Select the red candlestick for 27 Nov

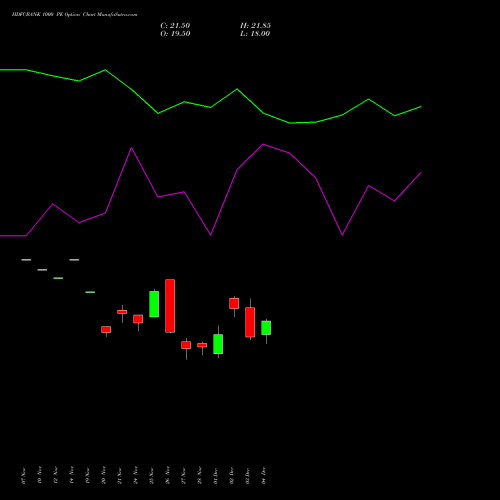pyautogui.click(x=186, y=345)
